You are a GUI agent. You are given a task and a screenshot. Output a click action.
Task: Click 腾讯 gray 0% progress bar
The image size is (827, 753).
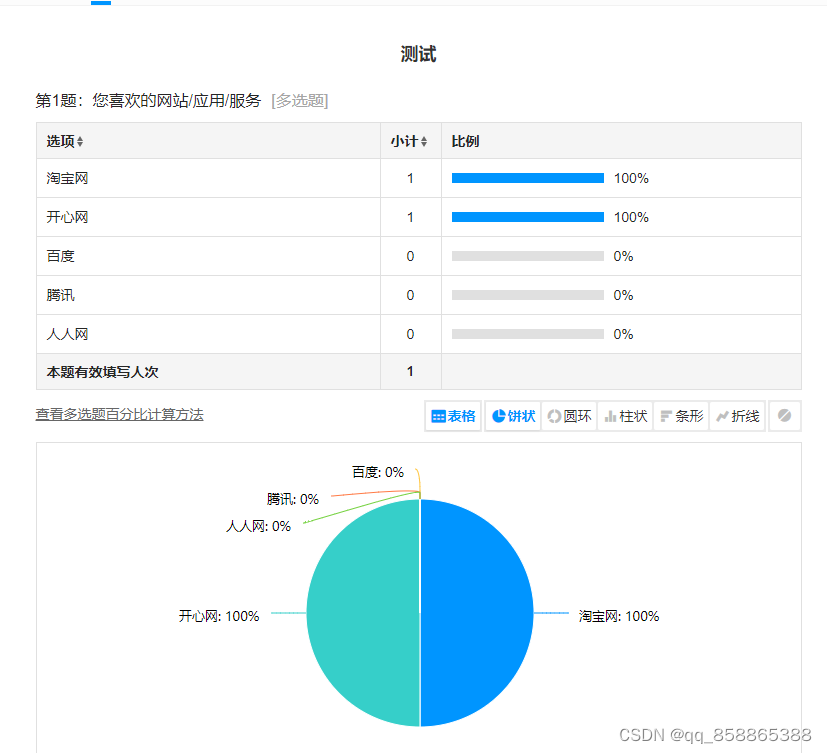pos(527,295)
